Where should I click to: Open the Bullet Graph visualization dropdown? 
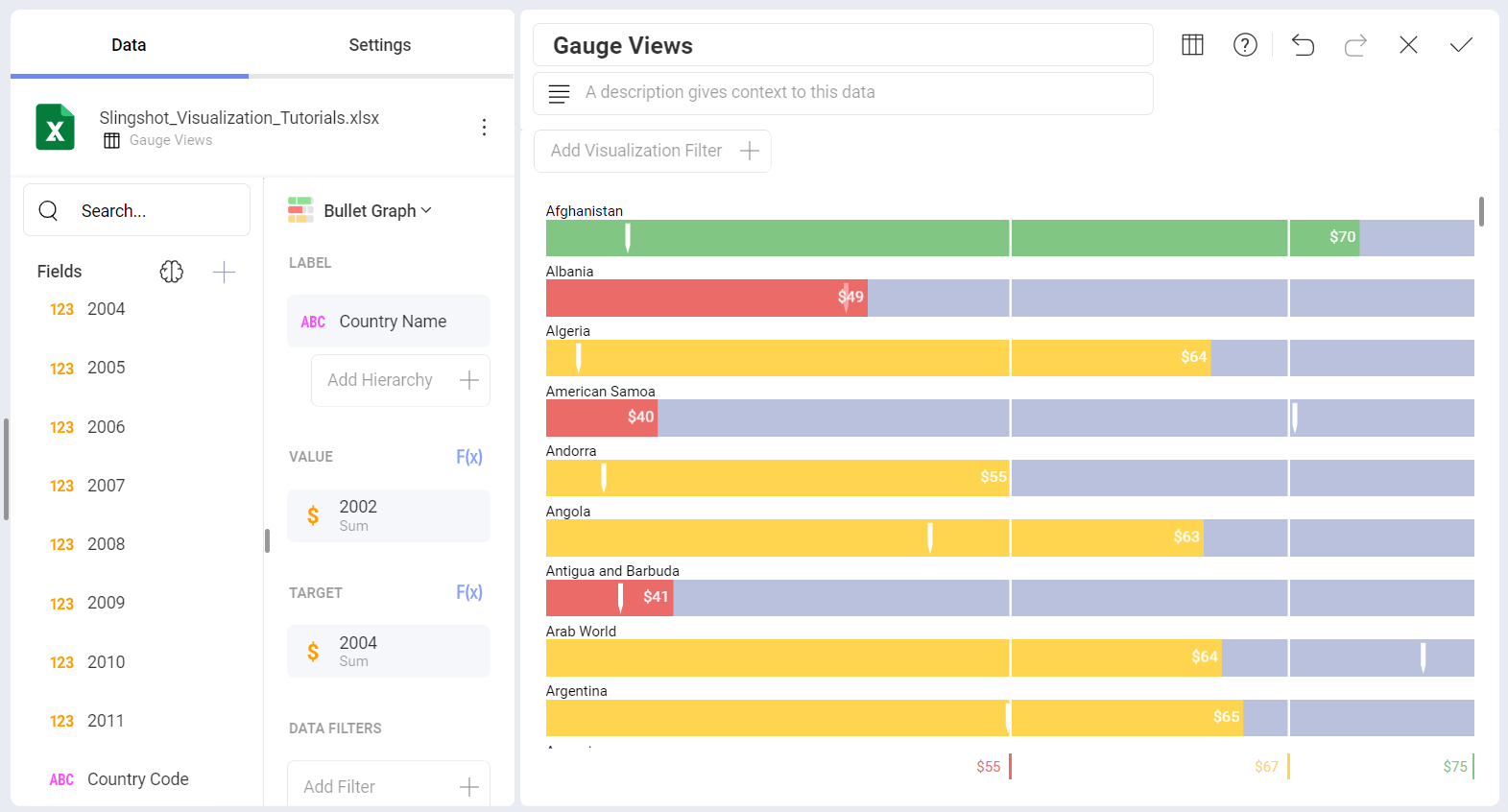coord(377,210)
